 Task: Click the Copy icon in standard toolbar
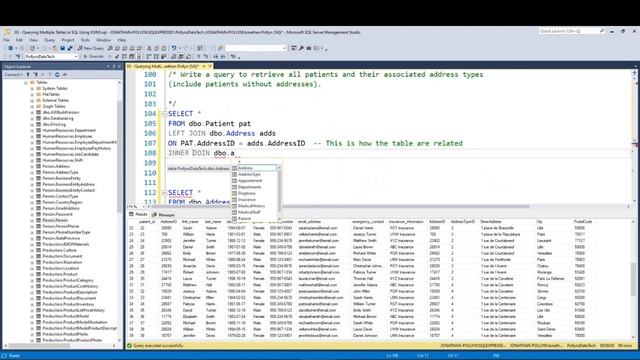pyautogui.click(x=156, y=48)
